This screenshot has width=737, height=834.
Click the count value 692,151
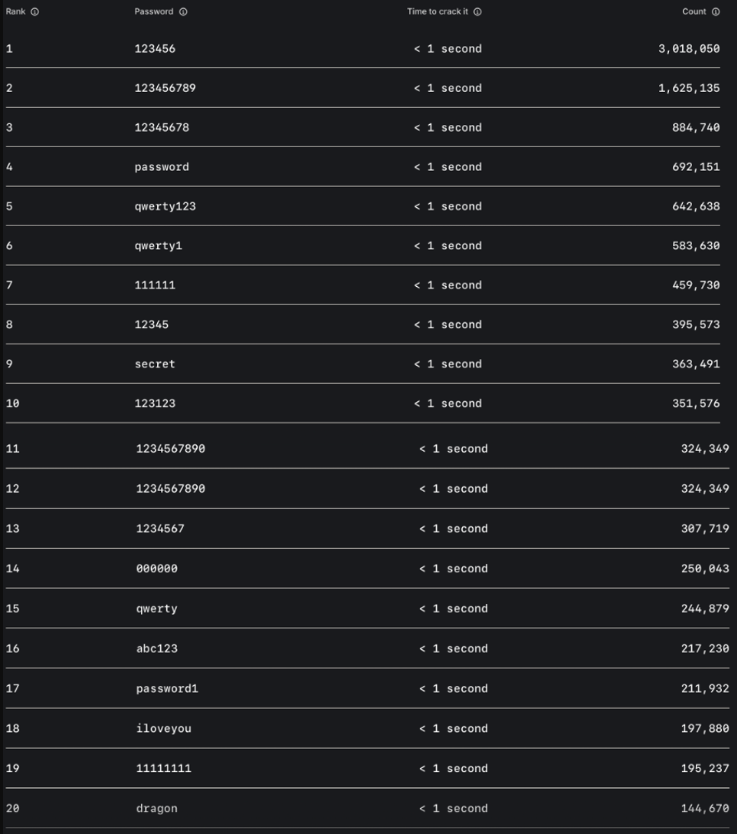[695, 167]
